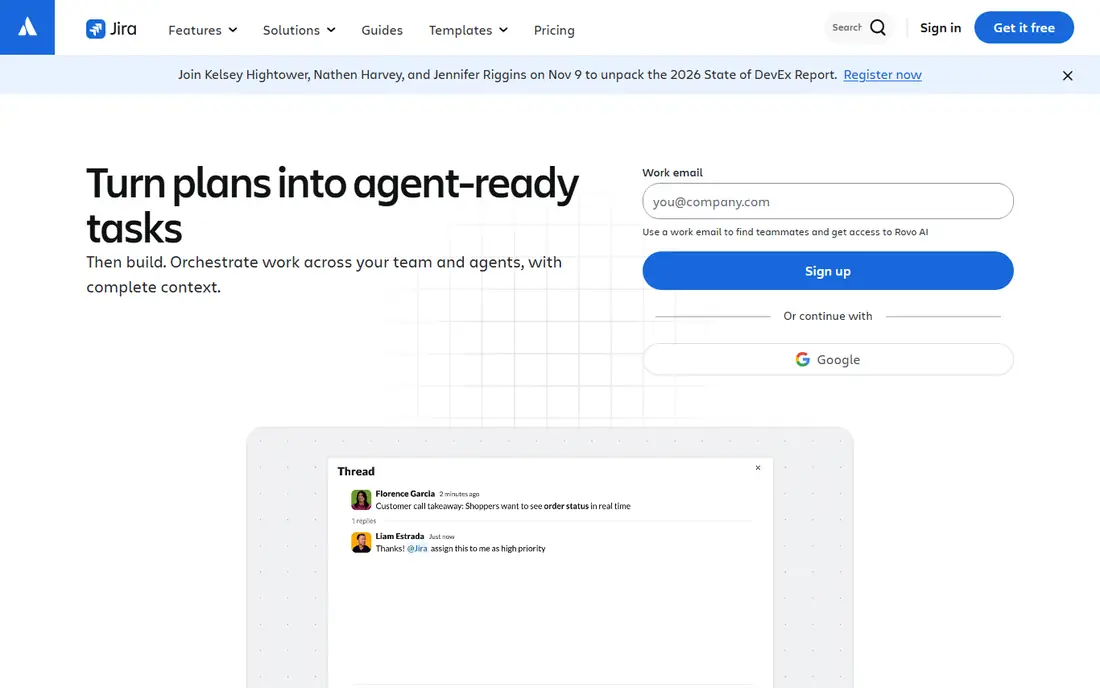The height and width of the screenshot is (688, 1100).
Task: Click the 'Work email' label
Action: pyautogui.click(x=672, y=173)
